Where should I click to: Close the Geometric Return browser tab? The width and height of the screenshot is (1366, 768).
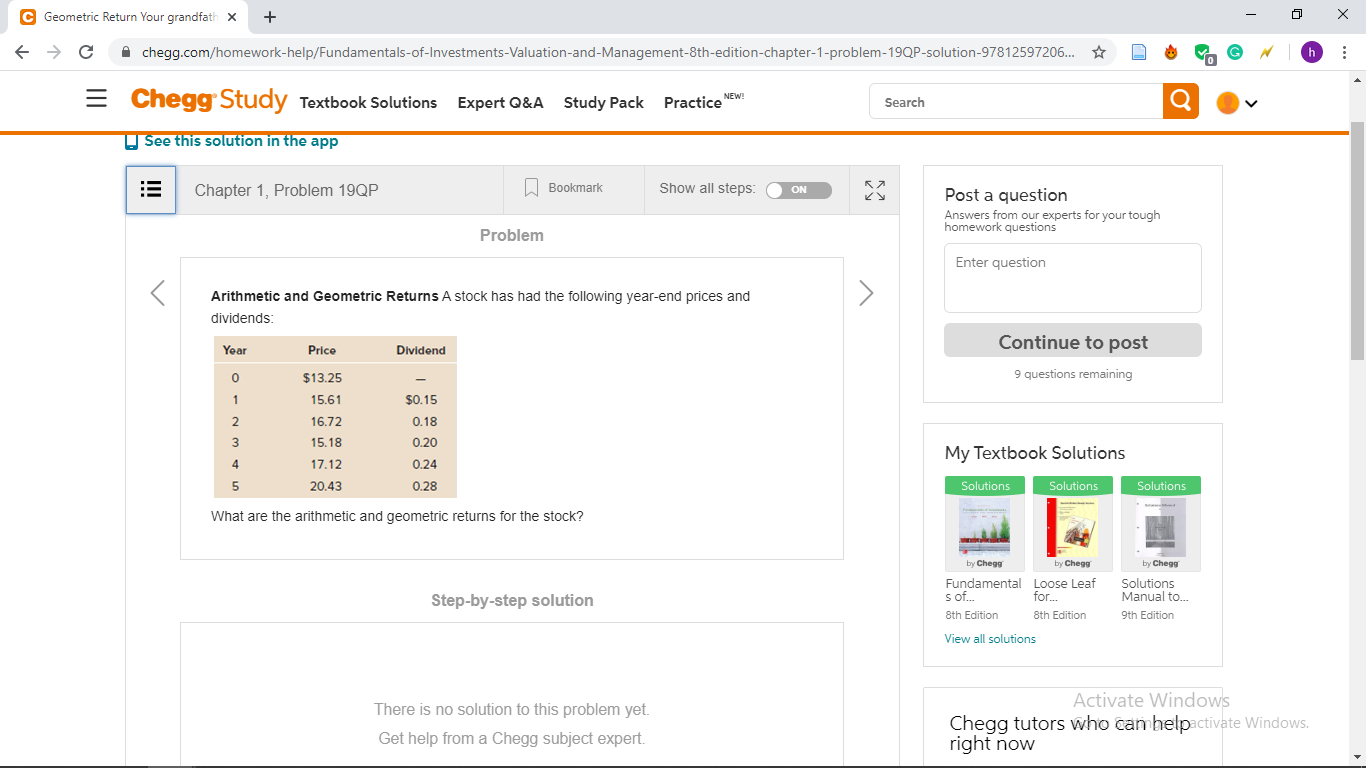click(x=232, y=17)
